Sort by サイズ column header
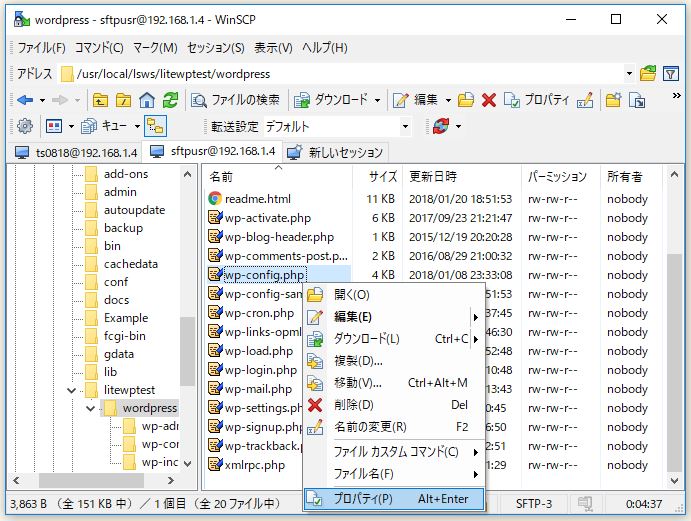This screenshot has width=691, height=521. pos(377,177)
